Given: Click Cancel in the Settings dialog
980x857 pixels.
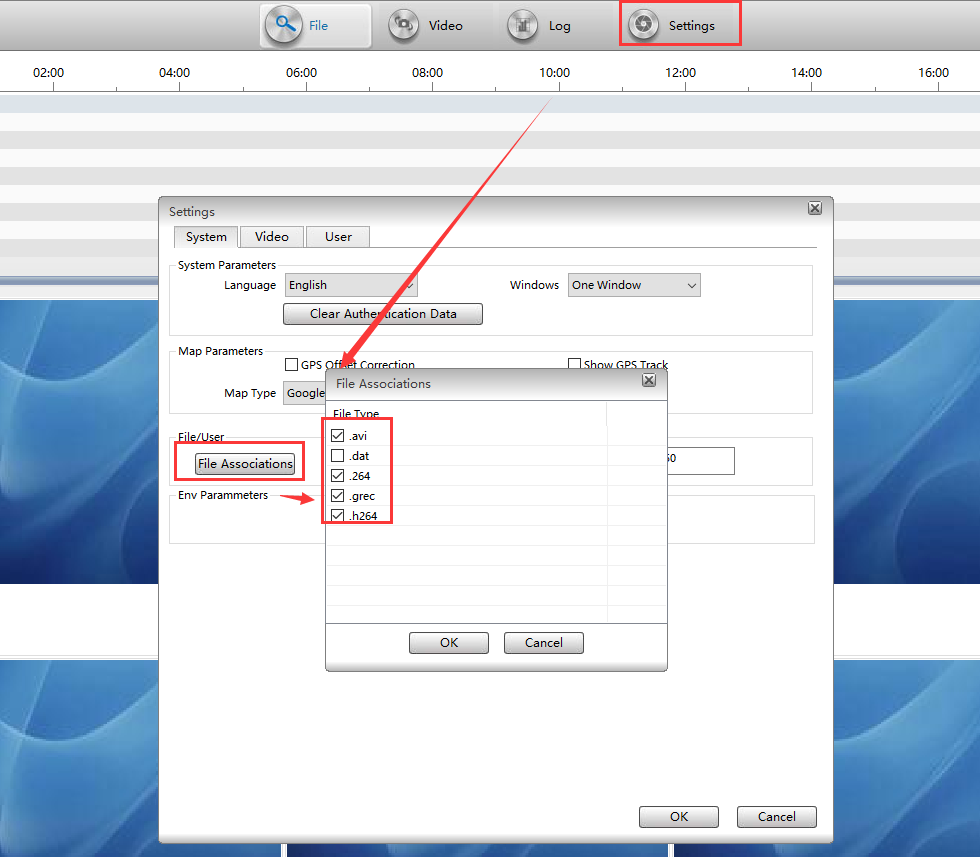Looking at the screenshot, I should (x=777, y=817).
